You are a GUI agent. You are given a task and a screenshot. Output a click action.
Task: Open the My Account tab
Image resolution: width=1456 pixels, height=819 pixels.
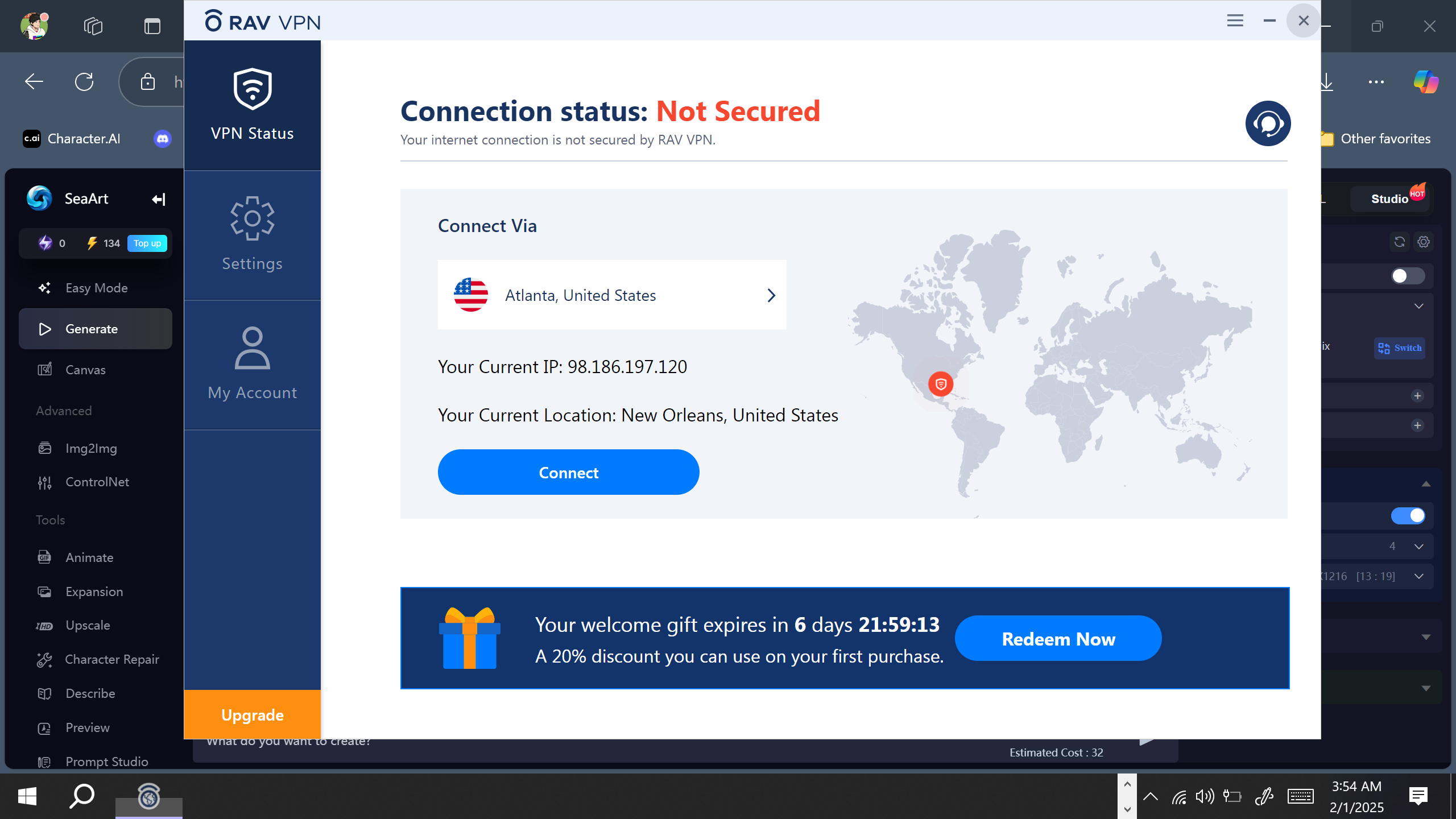tap(252, 364)
